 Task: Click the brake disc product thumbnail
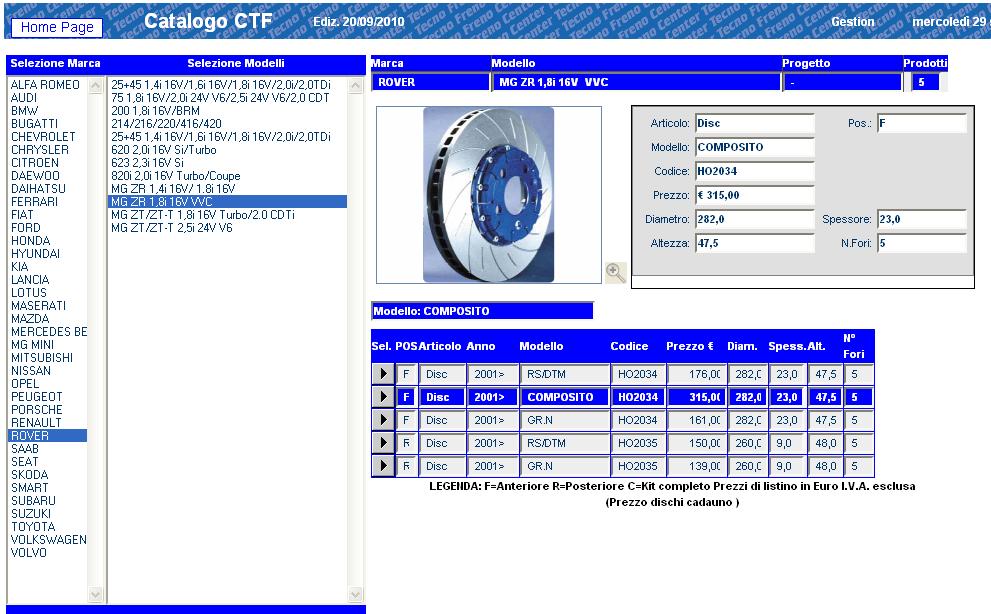[489, 195]
